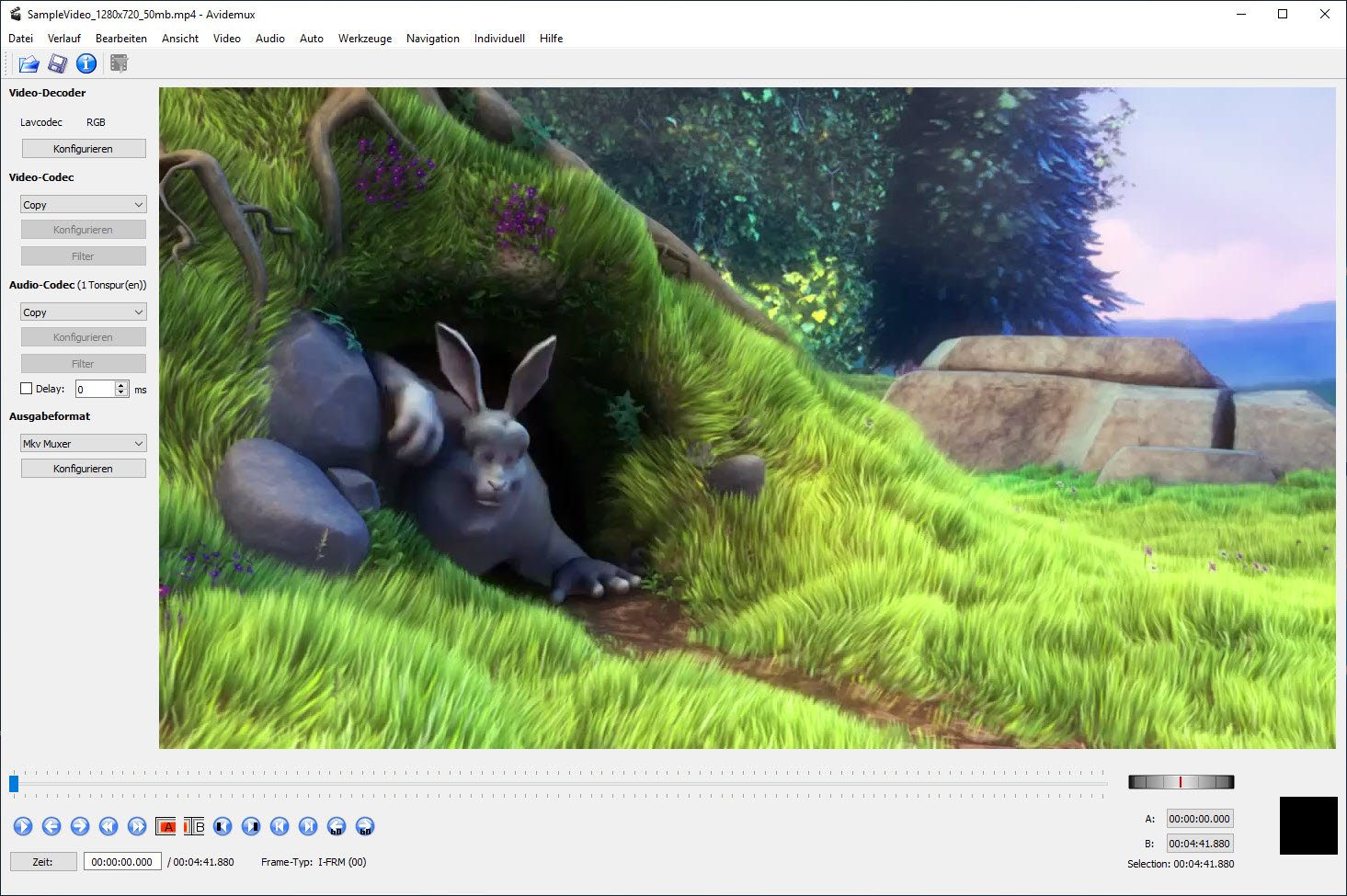The width and height of the screenshot is (1347, 896).
Task: Set selection start marker A
Action: pyautogui.click(x=166, y=826)
